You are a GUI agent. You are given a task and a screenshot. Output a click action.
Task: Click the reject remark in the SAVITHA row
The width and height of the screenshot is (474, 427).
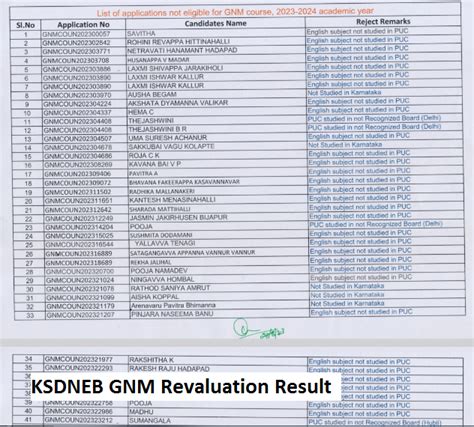[x=357, y=31]
